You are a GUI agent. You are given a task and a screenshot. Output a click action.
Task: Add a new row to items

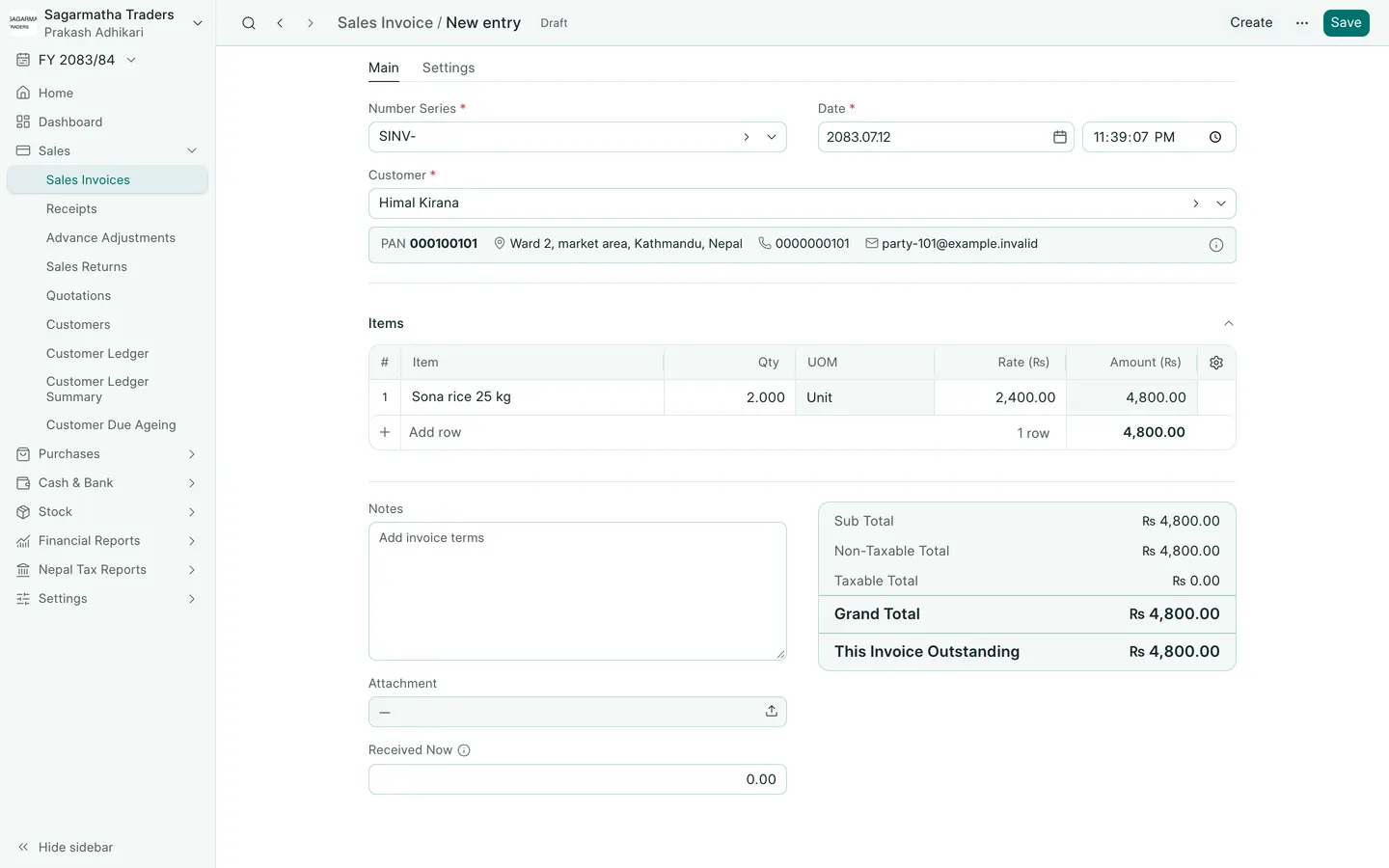pyautogui.click(x=435, y=432)
